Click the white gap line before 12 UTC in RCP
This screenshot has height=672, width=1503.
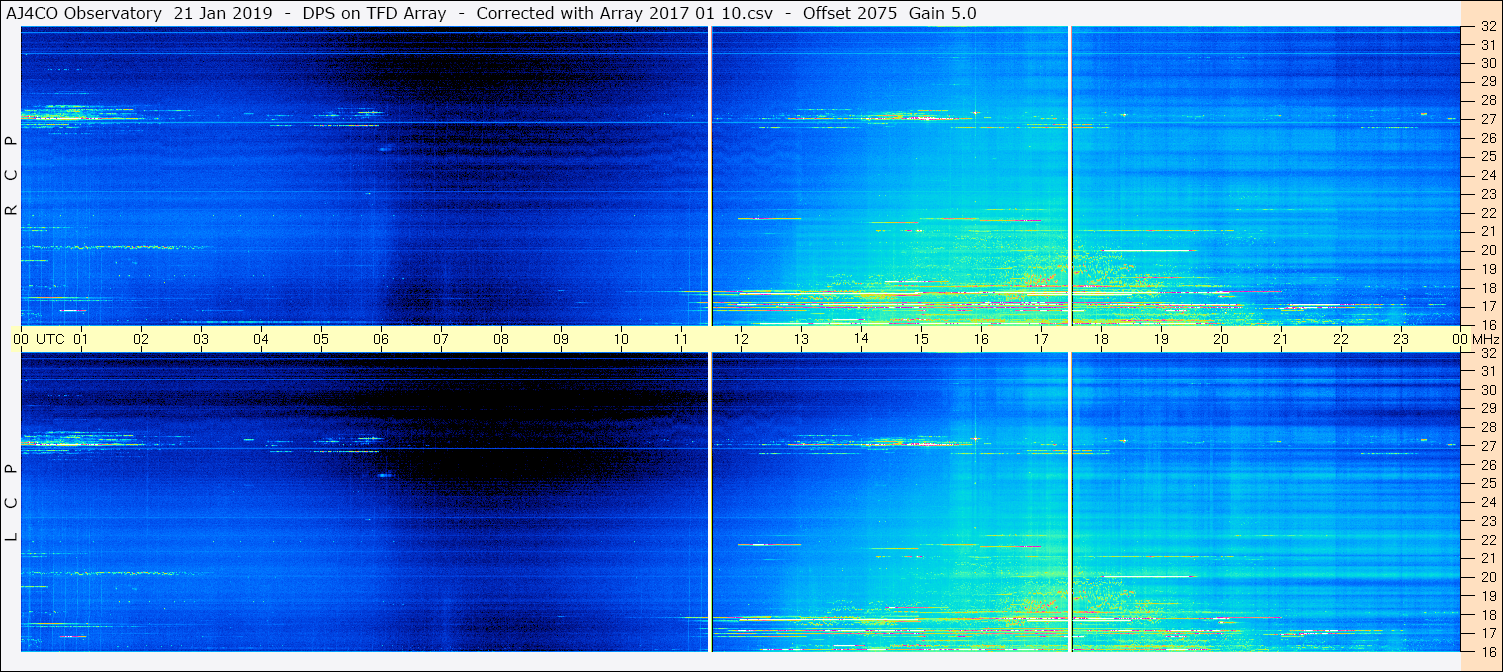click(x=709, y=176)
